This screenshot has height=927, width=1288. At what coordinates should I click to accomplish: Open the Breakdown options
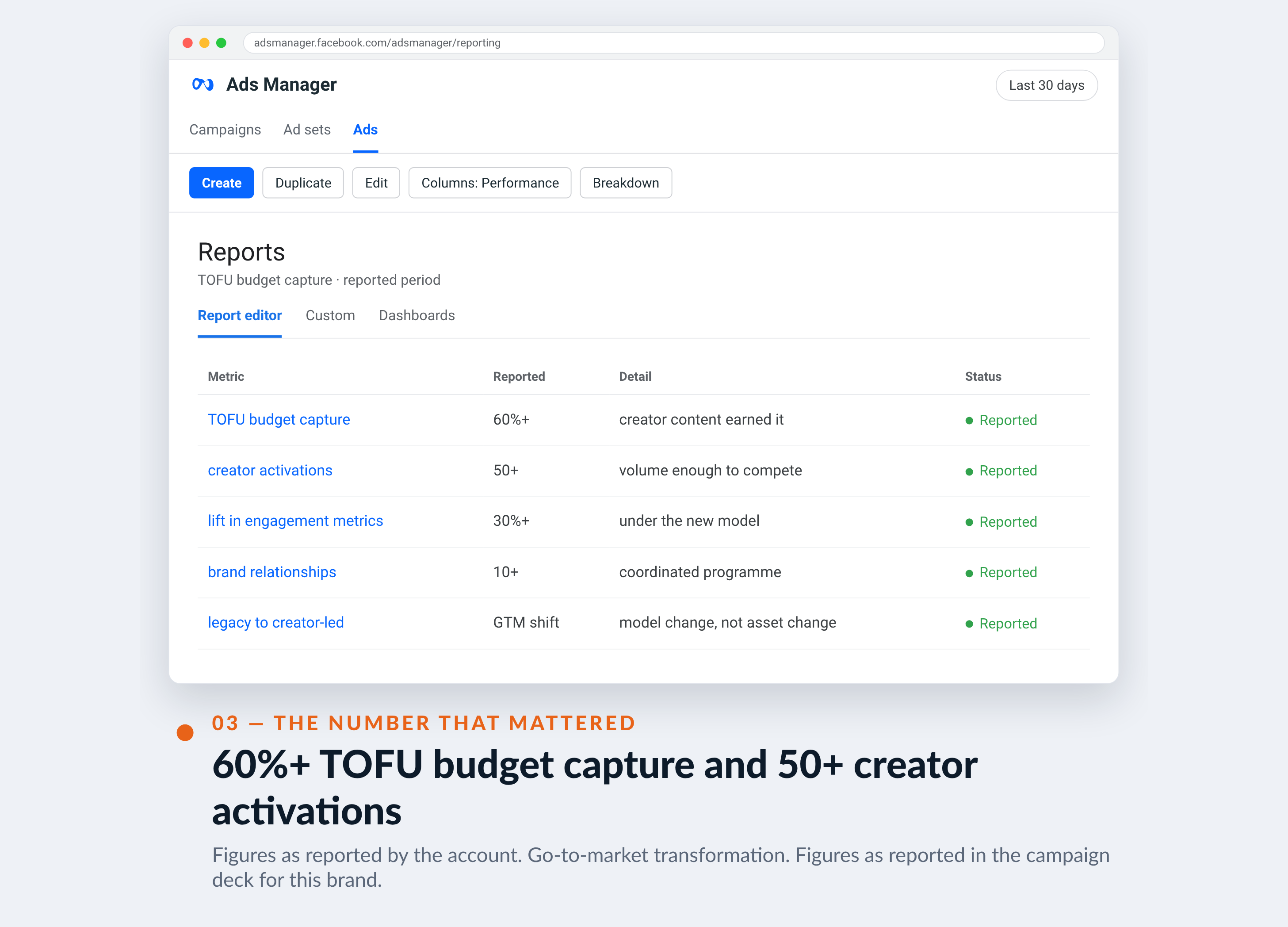click(626, 183)
